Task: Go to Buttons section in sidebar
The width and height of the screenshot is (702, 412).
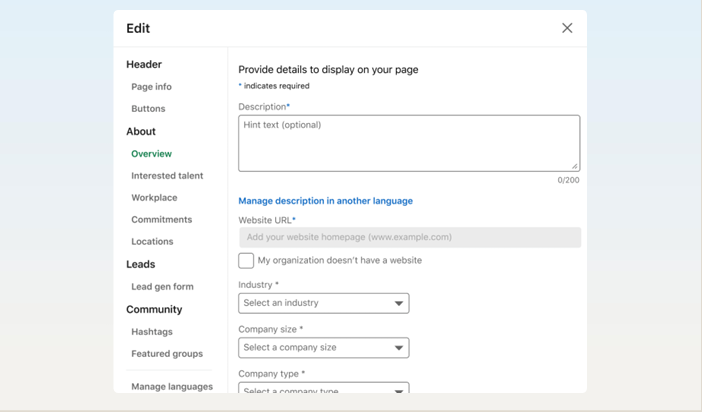Action: [148, 109]
